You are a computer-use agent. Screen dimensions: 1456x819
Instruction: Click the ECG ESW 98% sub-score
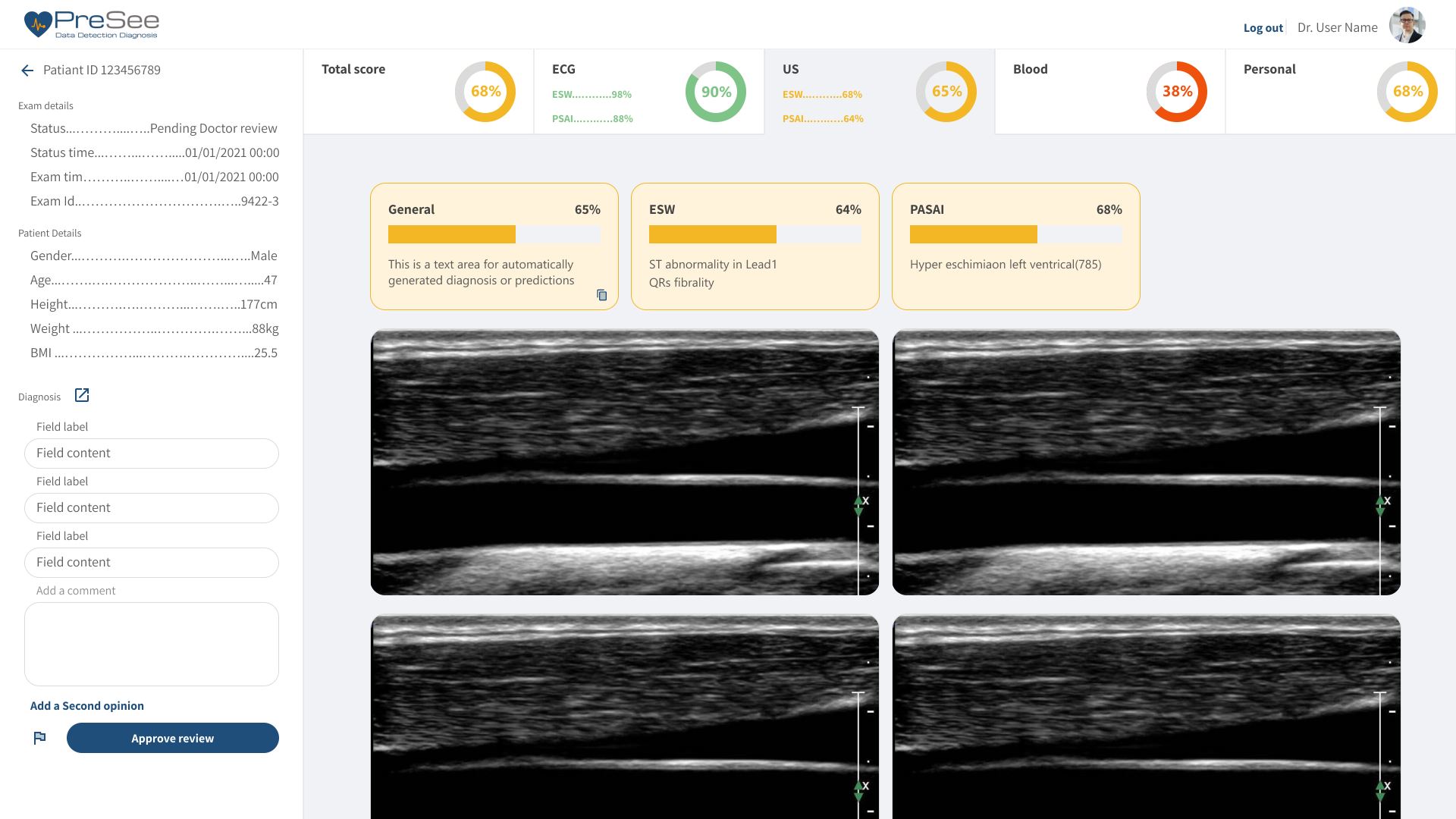coord(591,95)
